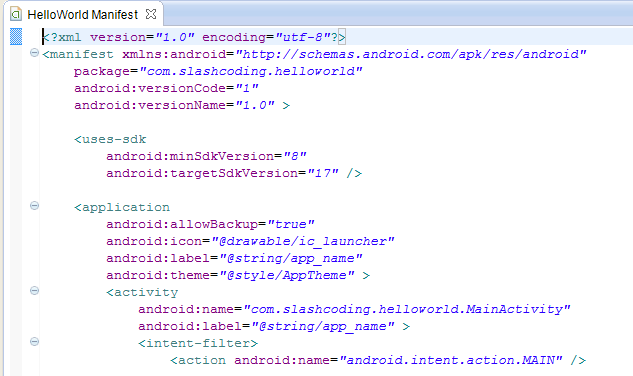
Task: Select the HelloWorld Manifest editor tab
Action: [82, 15]
